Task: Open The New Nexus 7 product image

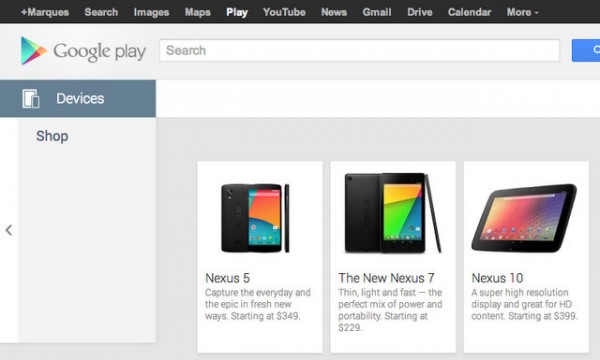Action: click(x=393, y=213)
